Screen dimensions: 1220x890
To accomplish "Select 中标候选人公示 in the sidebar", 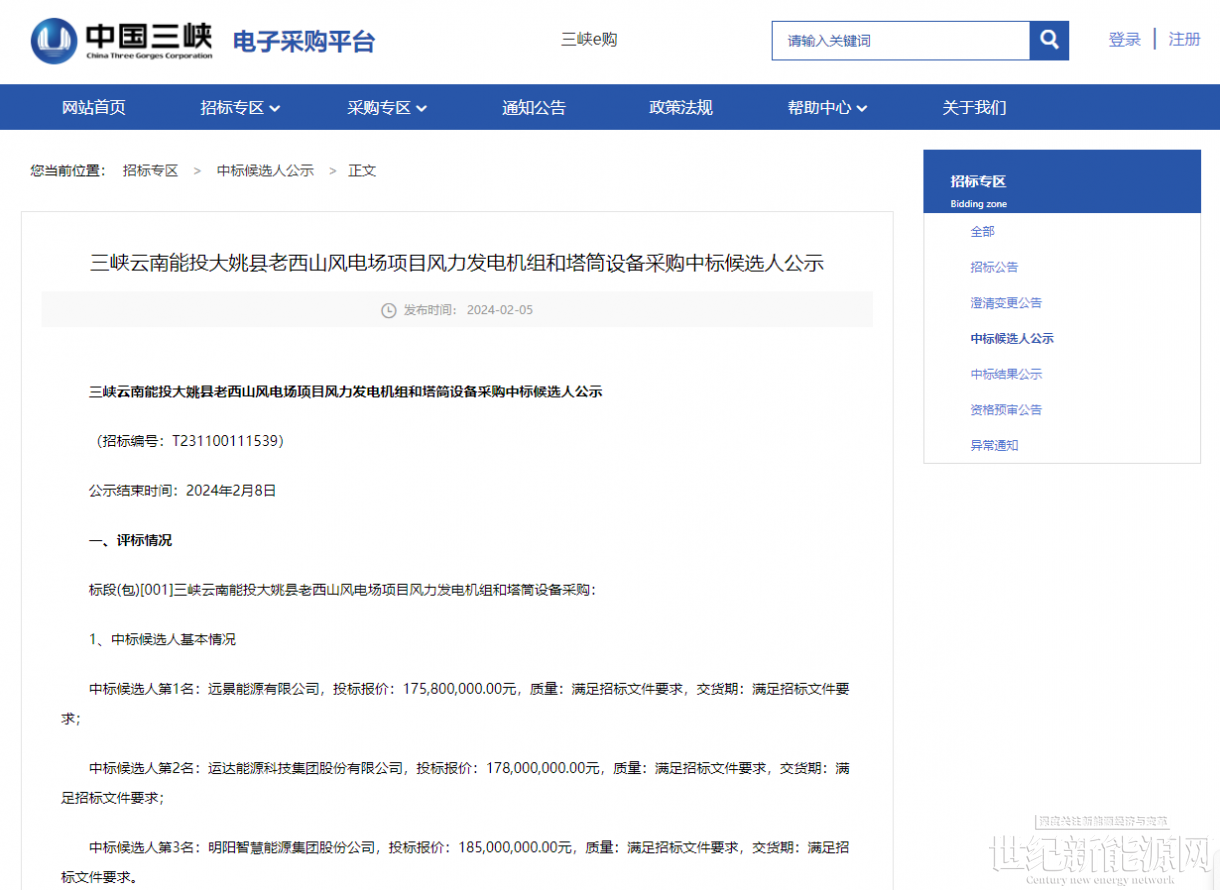I will pyautogui.click(x=1012, y=339).
